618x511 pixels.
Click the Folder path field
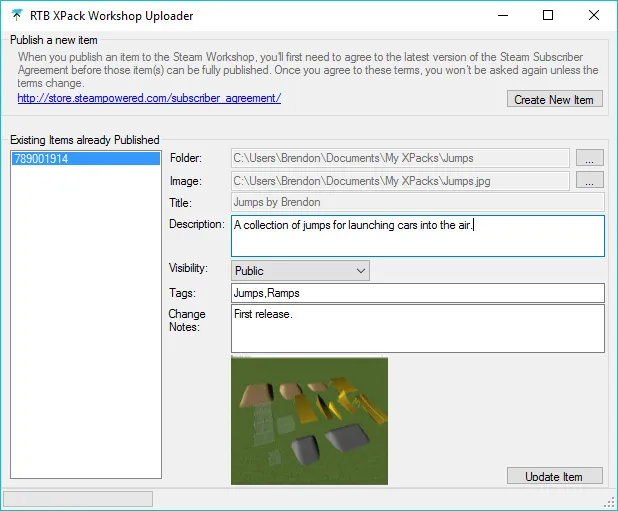400,158
